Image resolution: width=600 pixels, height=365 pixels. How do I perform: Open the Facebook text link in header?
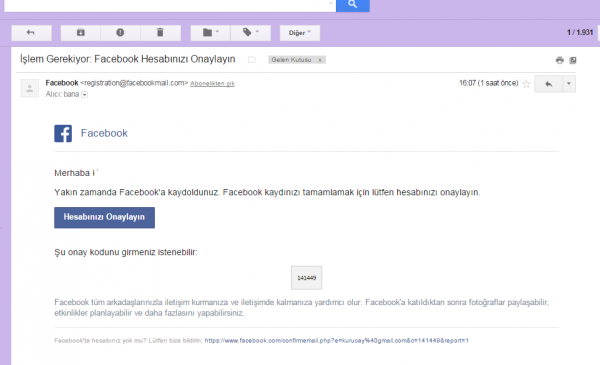point(104,133)
